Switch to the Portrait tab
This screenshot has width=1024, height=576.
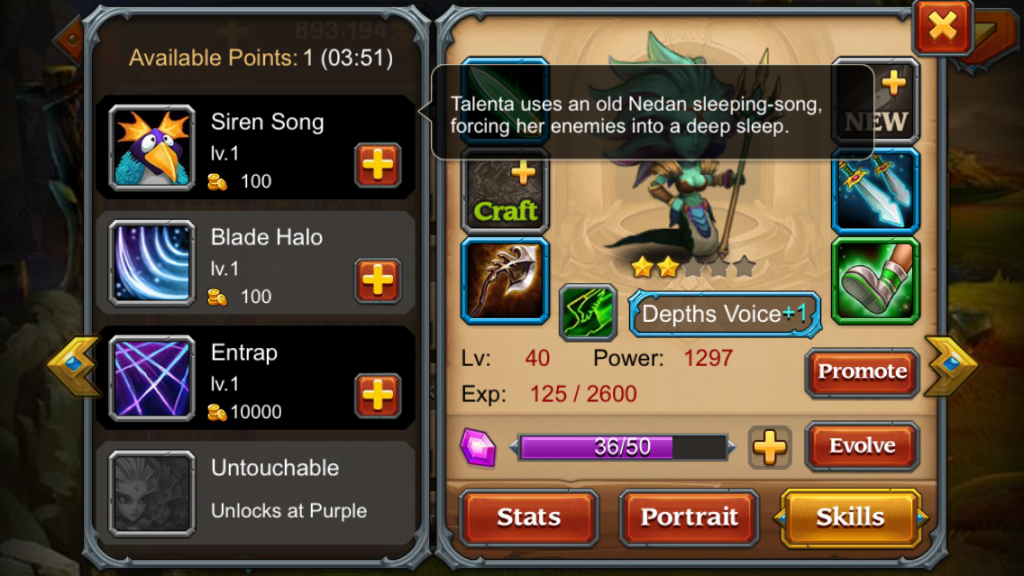click(689, 517)
